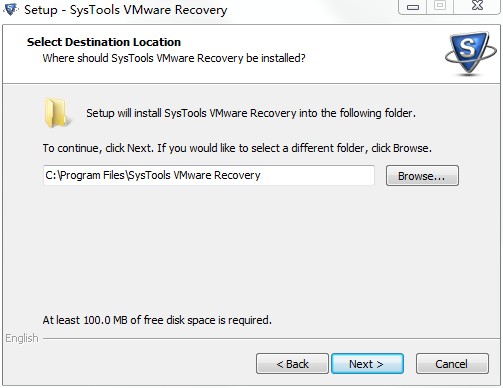Click the greyed-out maximize button
Screen dimensions: 503x388
pos(440,6)
